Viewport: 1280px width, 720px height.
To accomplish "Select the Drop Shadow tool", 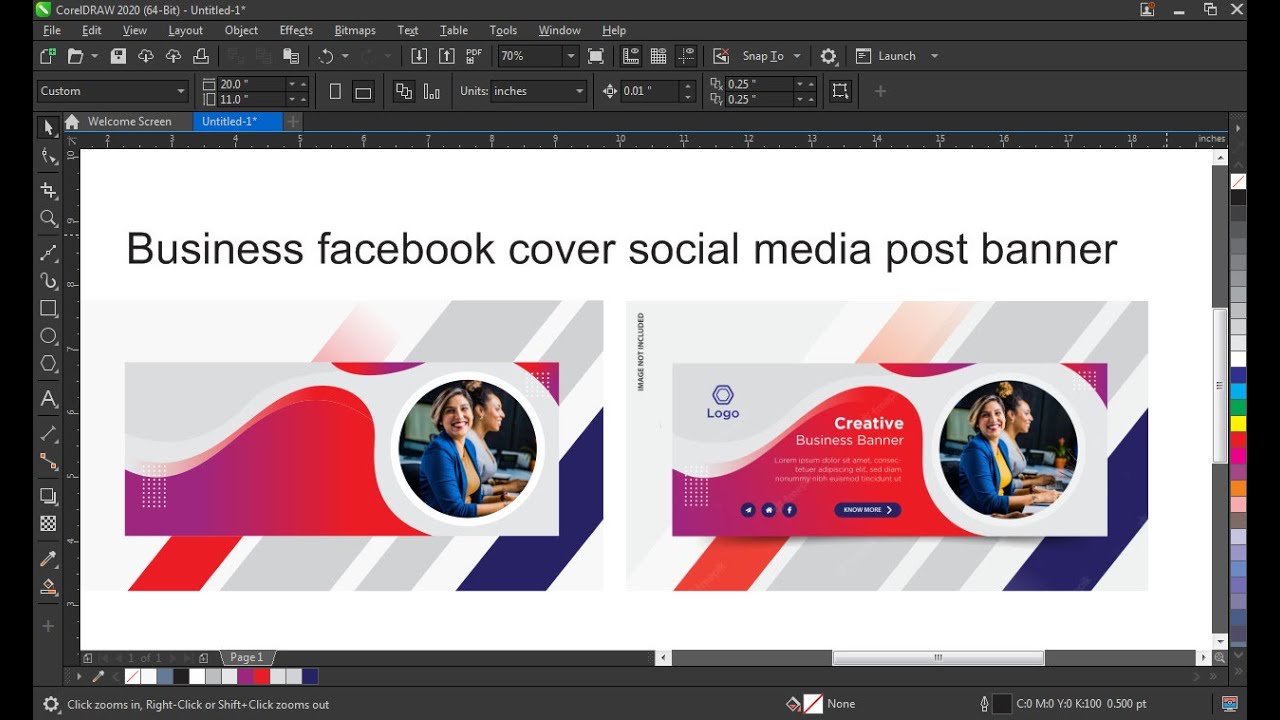I will click(48, 495).
